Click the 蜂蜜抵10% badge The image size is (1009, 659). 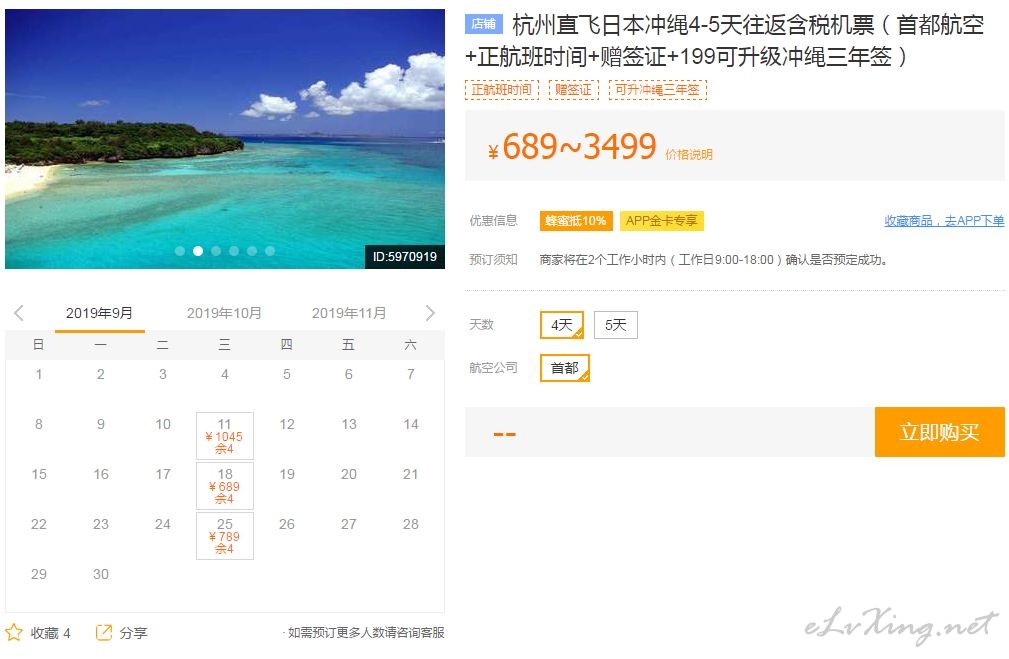(x=576, y=221)
